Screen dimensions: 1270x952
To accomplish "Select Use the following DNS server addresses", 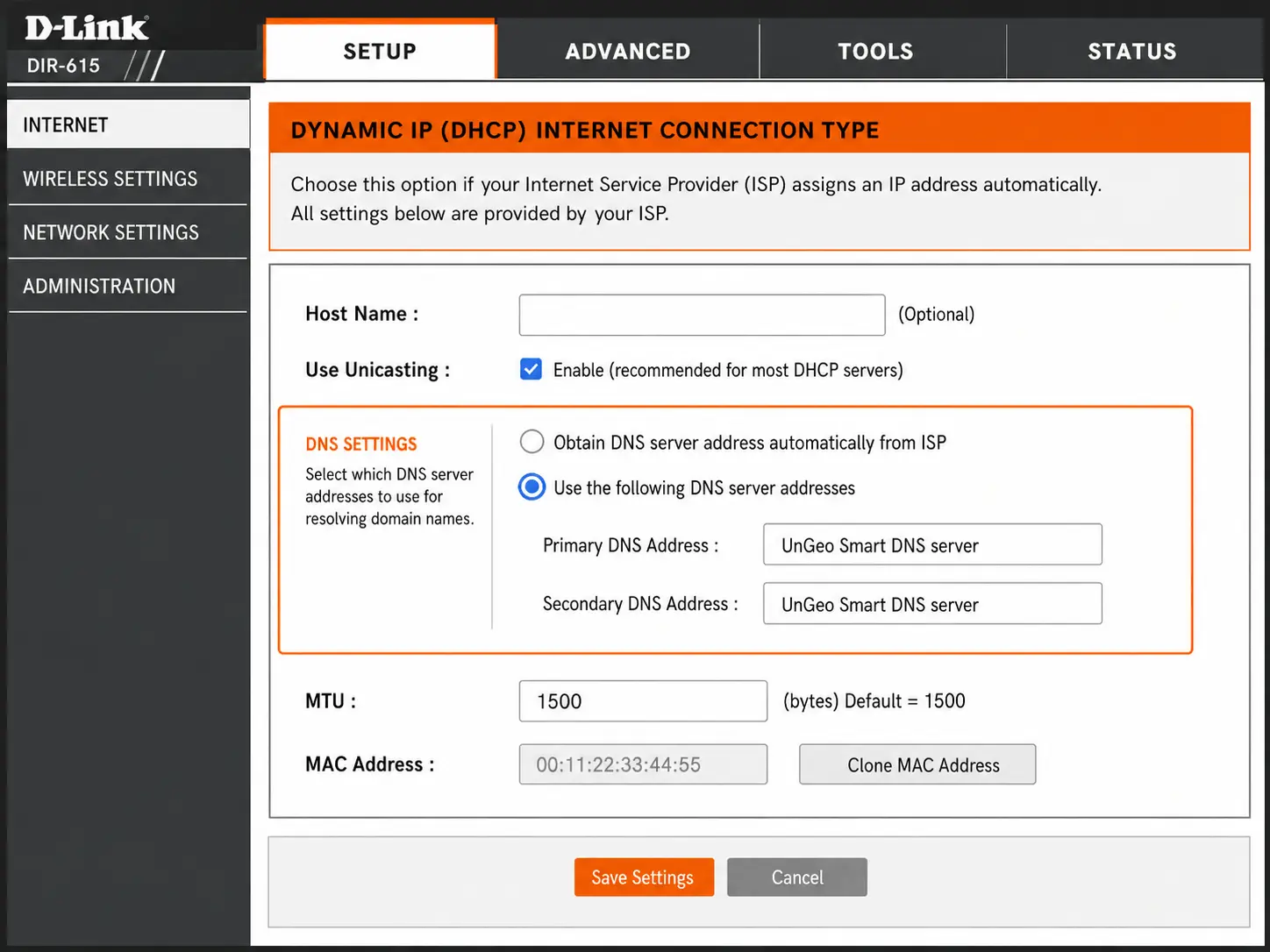I will point(532,487).
